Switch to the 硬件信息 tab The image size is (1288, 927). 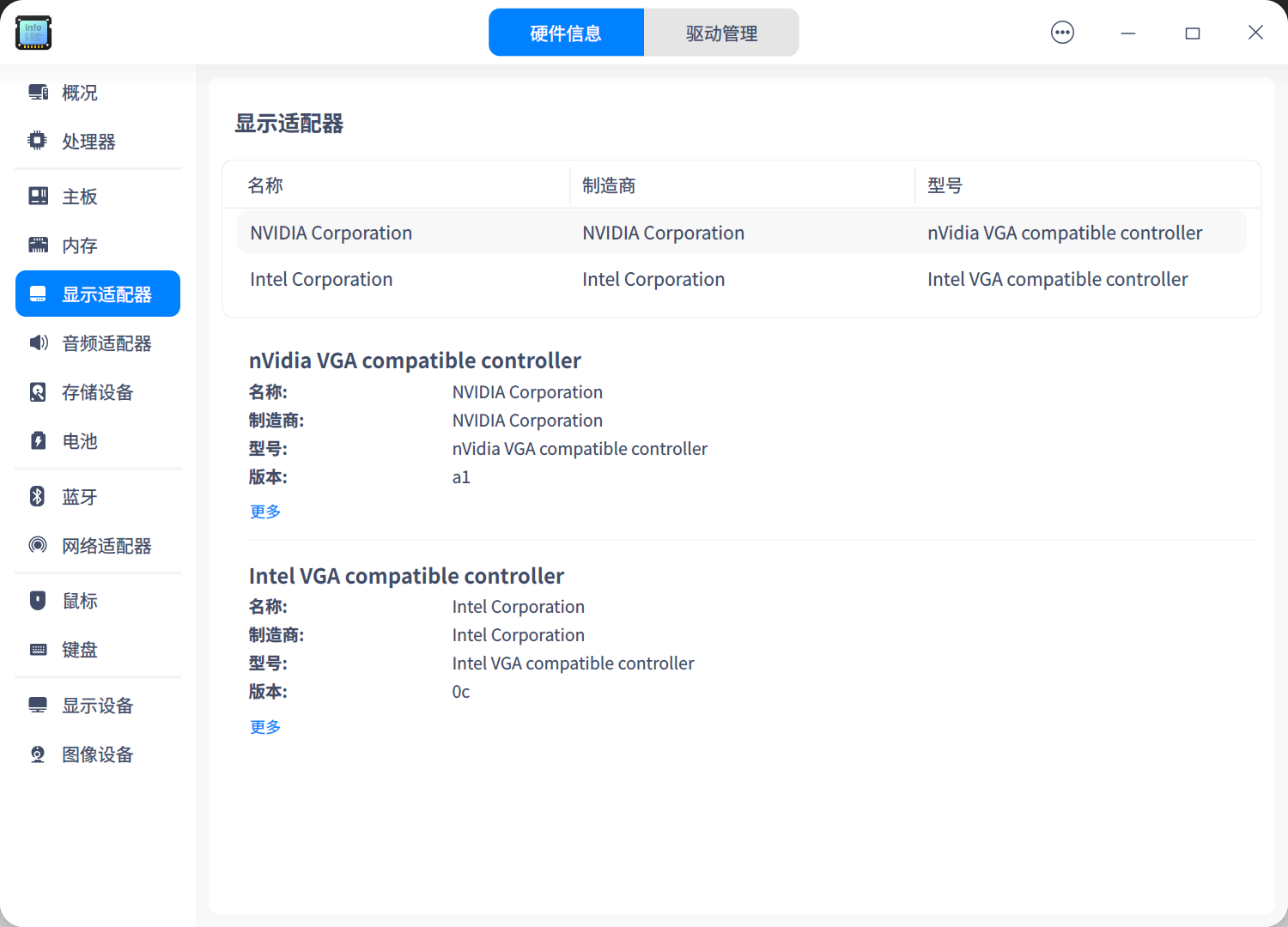click(x=566, y=32)
